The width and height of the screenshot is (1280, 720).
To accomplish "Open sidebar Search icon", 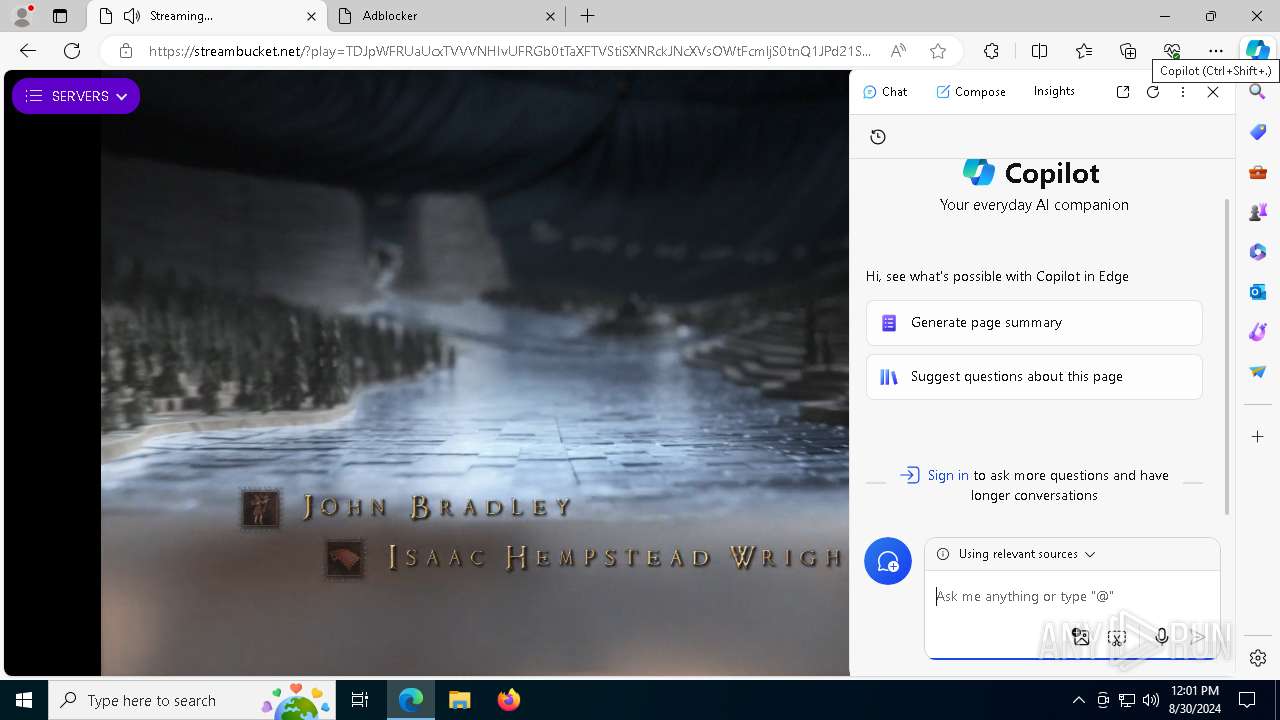I will click(x=1258, y=92).
